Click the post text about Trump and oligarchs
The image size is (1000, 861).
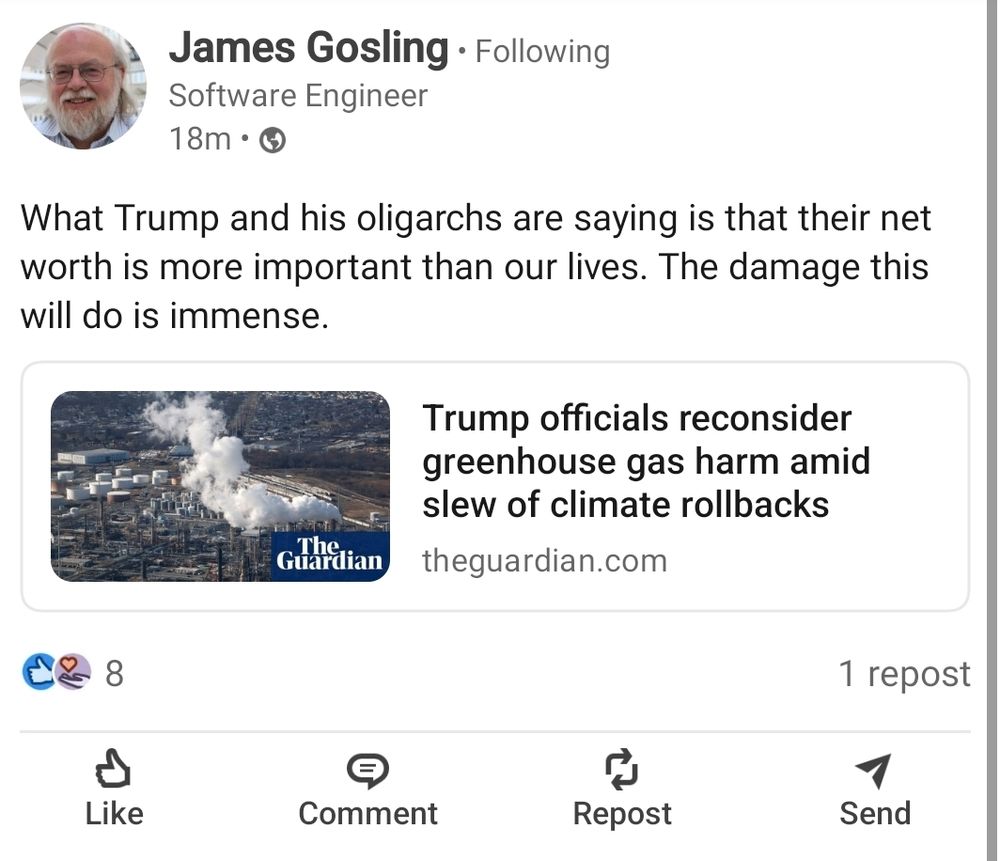click(475, 267)
